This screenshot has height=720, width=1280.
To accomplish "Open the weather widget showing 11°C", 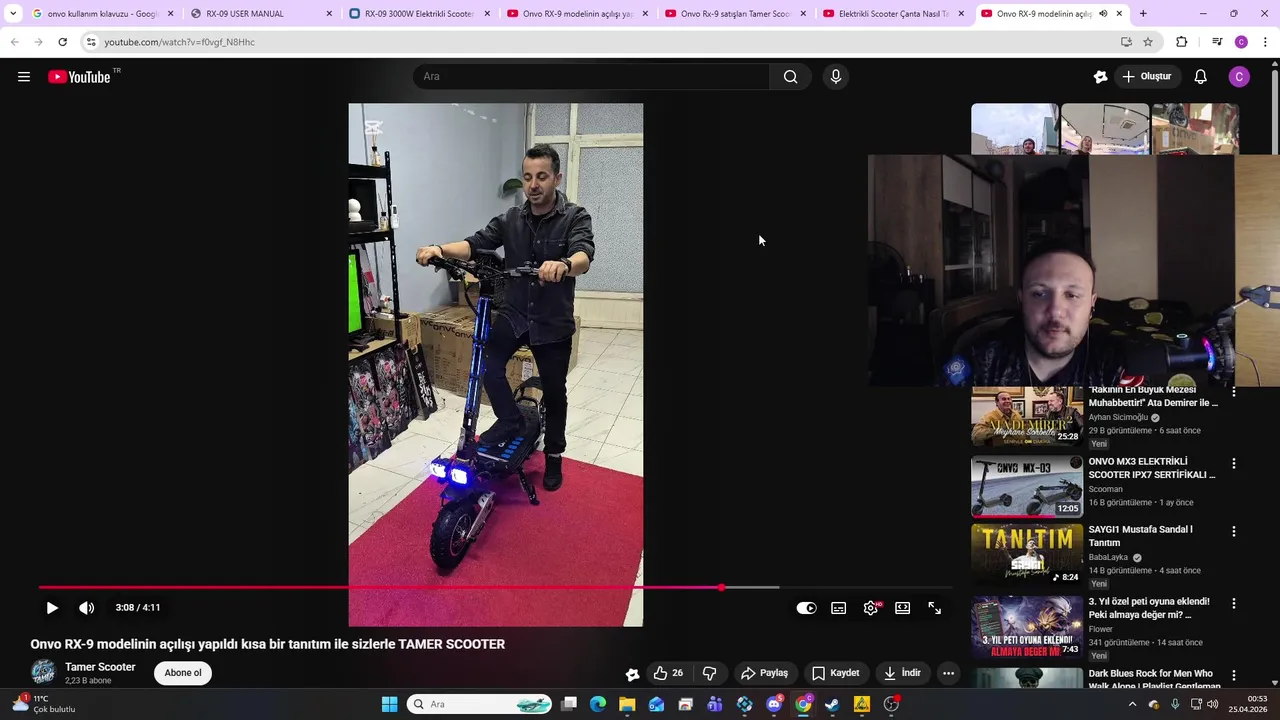I will tap(45, 704).
